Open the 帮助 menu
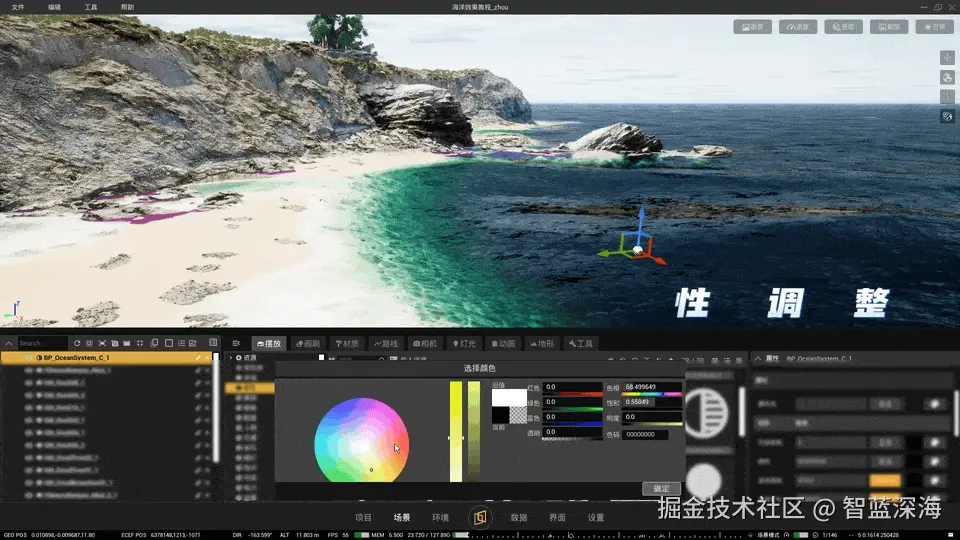This screenshot has width=960, height=540. click(127, 7)
